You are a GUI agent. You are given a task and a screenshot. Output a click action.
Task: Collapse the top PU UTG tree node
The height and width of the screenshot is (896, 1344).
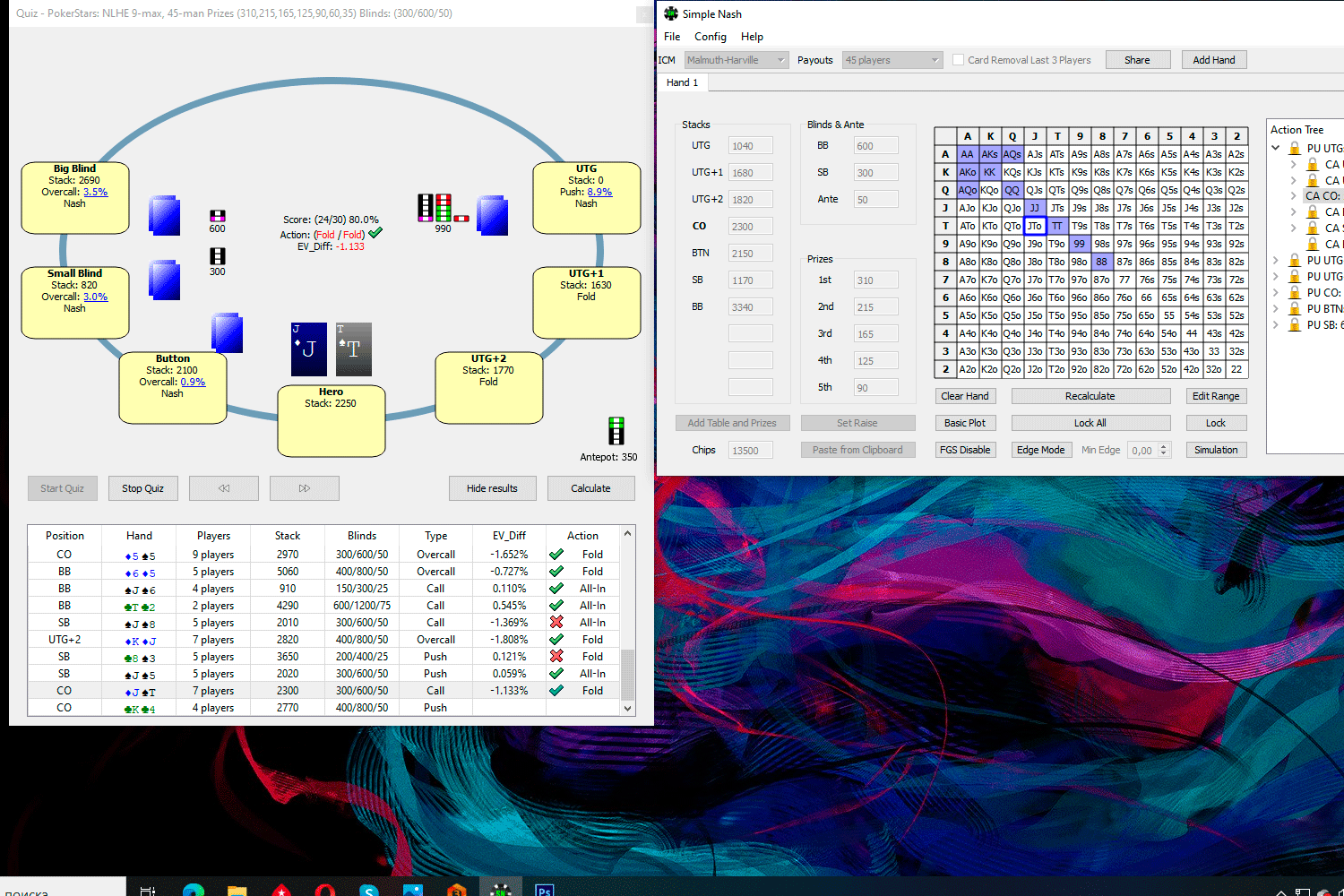1276,148
